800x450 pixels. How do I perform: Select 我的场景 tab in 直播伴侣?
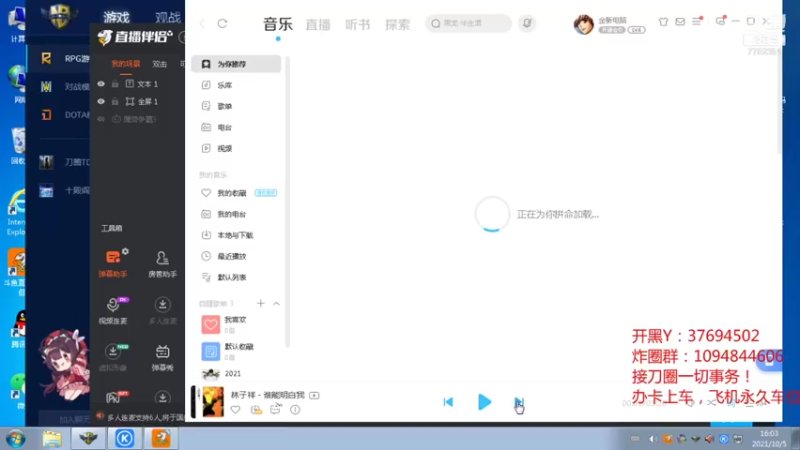(126, 64)
